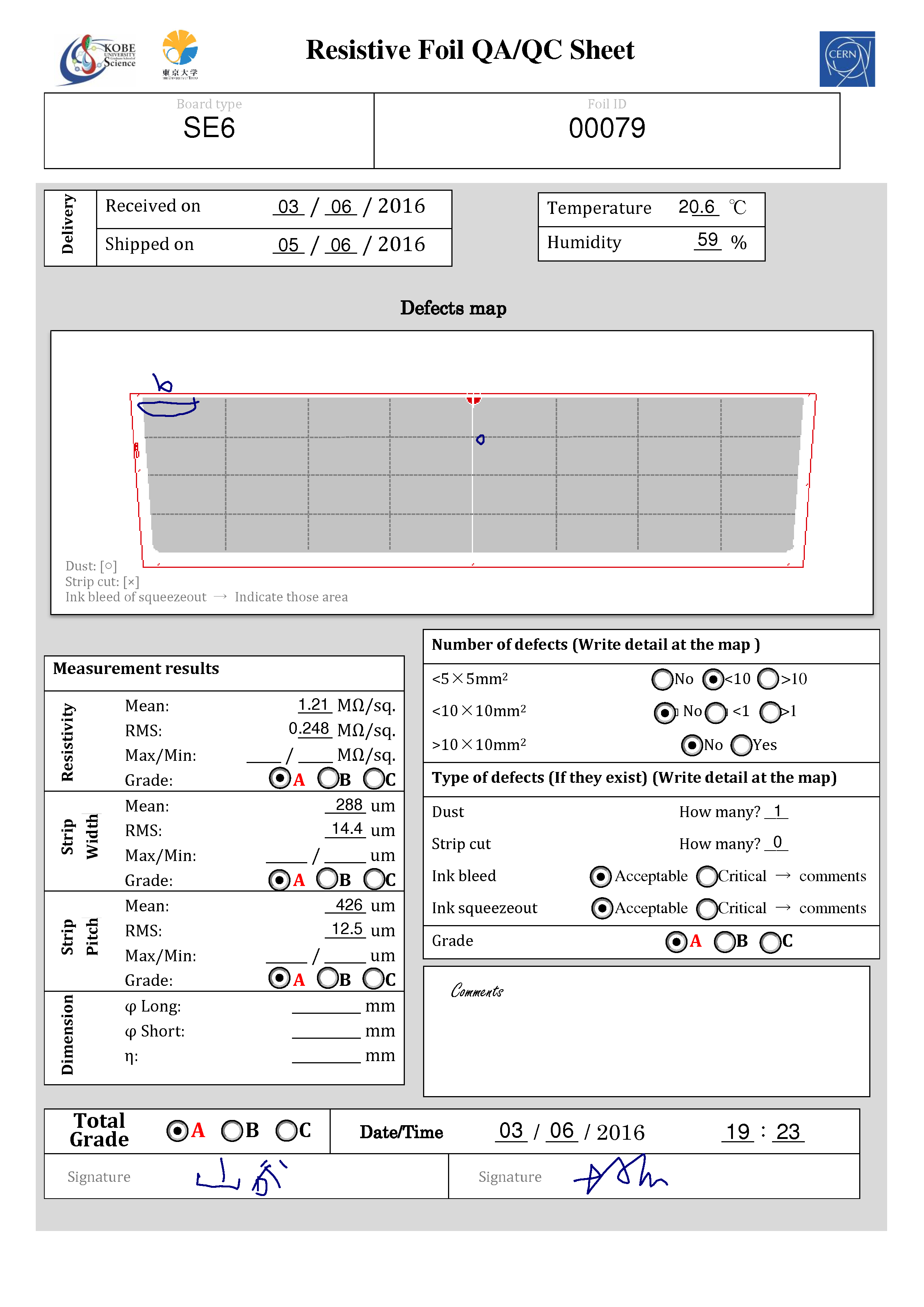Image resolution: width=924 pixels, height=1307 pixels.
Task: Mark Ink squeezeout as Critical
Action: tap(707, 908)
